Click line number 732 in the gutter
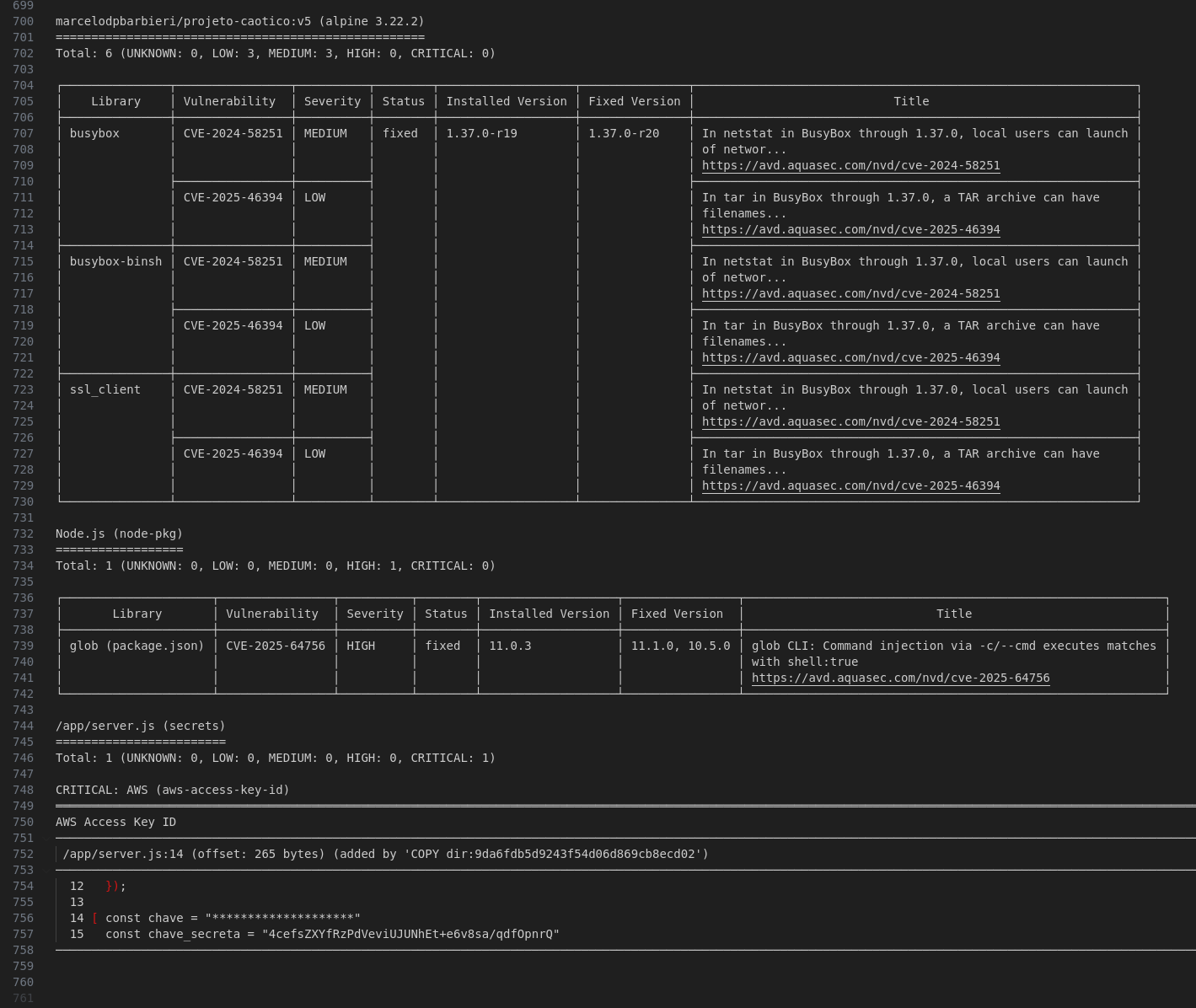The width and height of the screenshot is (1196, 1008). click(24, 533)
